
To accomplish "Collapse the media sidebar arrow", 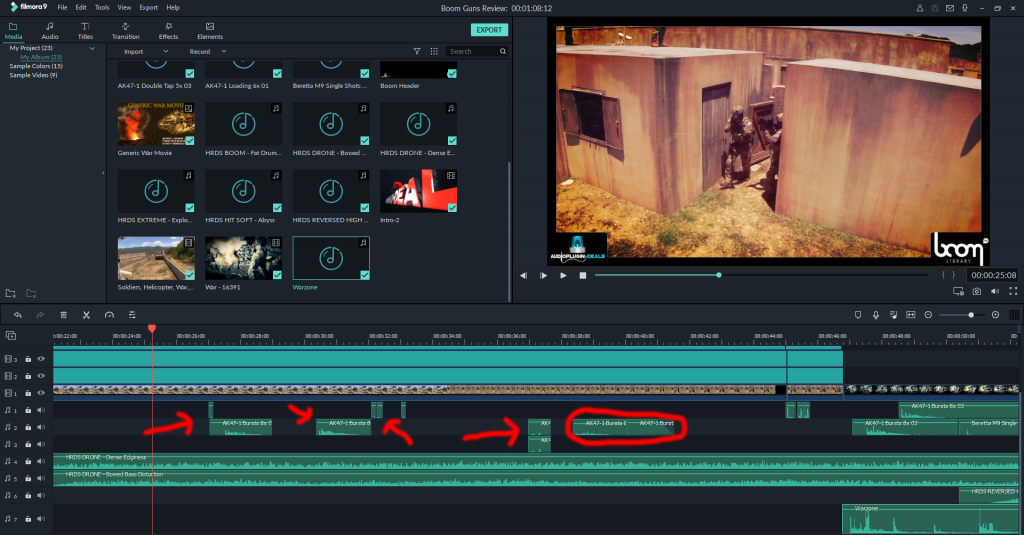I will (103, 173).
